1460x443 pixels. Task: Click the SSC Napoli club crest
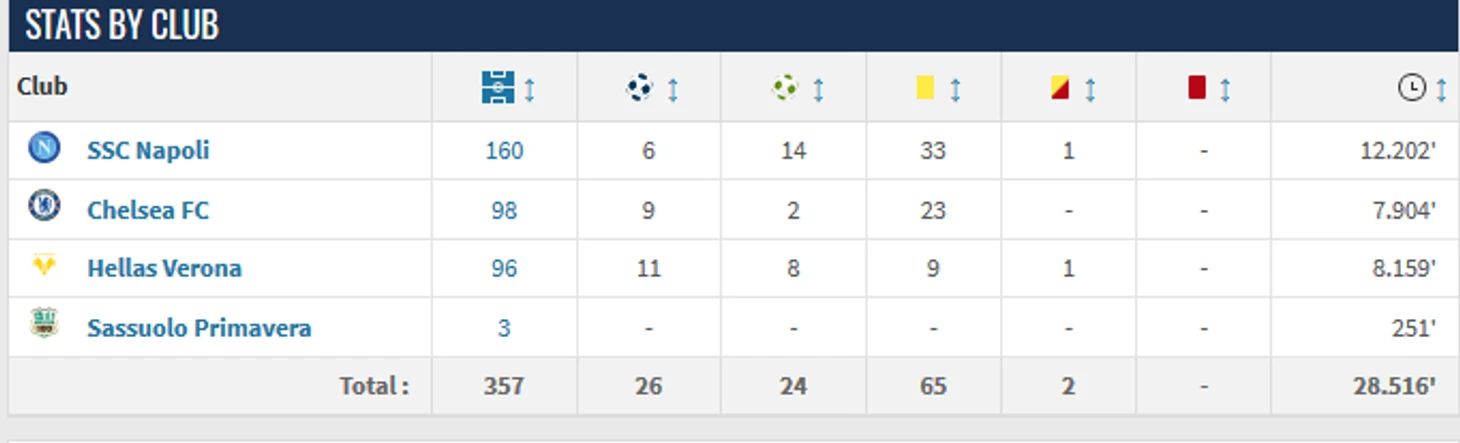pos(44,148)
